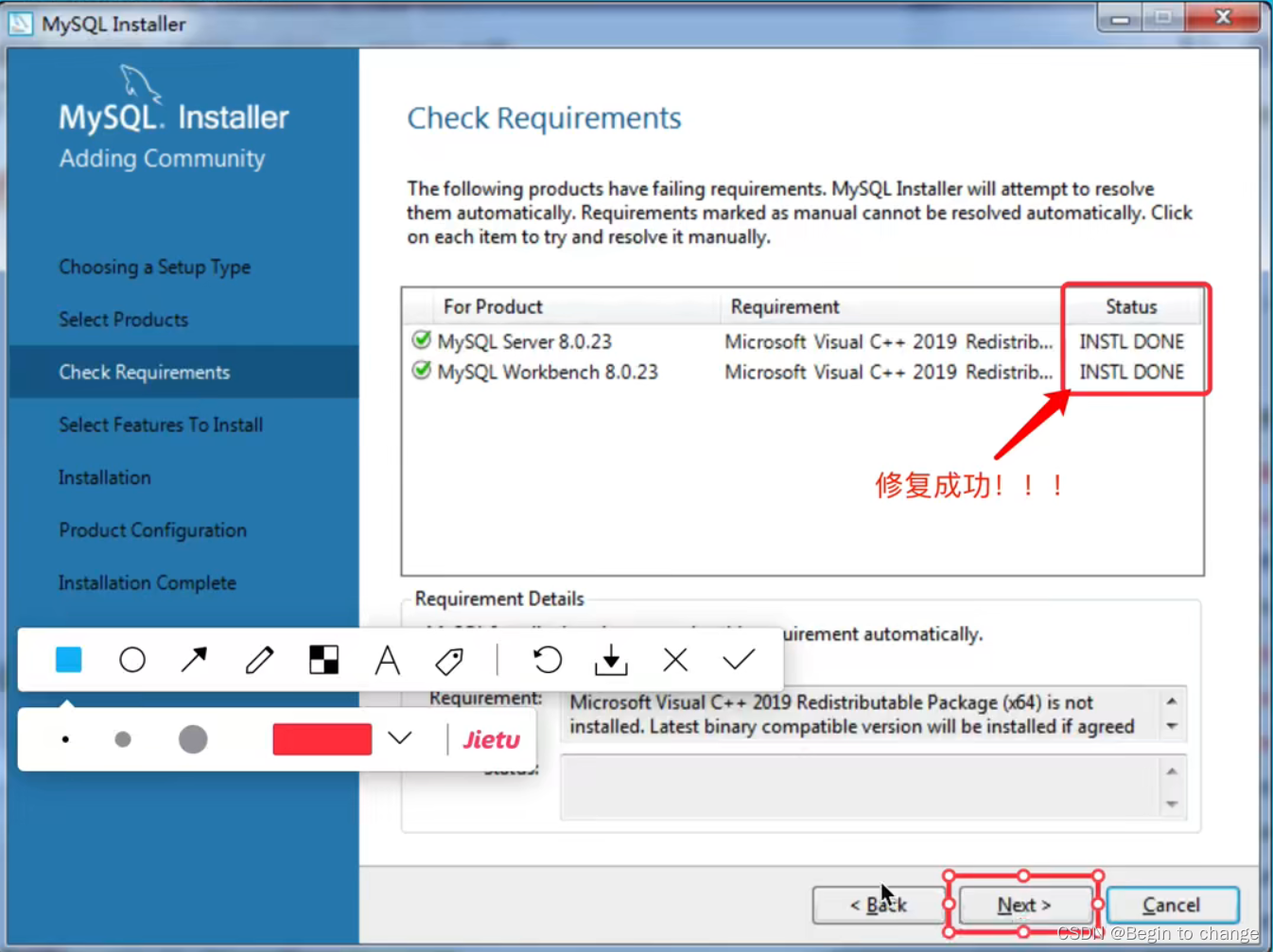Minimize the MySQL Installer window
The height and width of the screenshot is (952, 1273).
1121,18
